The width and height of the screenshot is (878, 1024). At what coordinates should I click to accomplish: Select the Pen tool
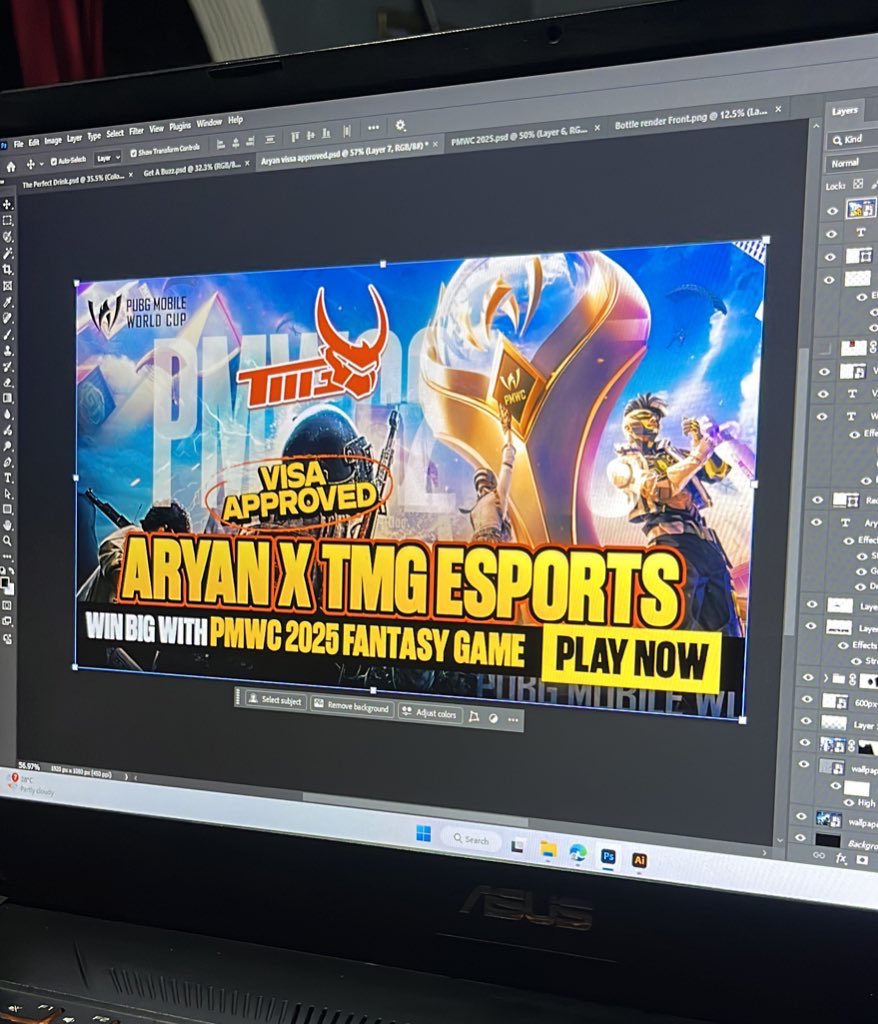7,462
